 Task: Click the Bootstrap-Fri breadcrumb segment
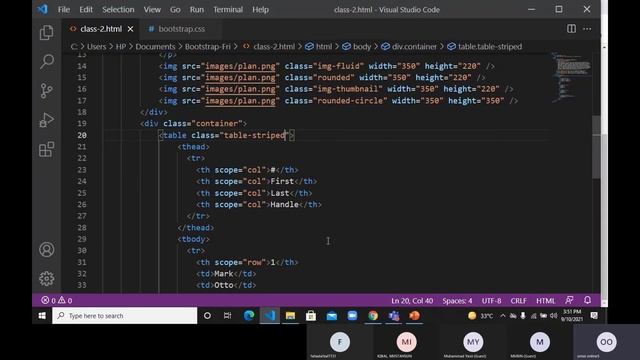(x=208, y=47)
